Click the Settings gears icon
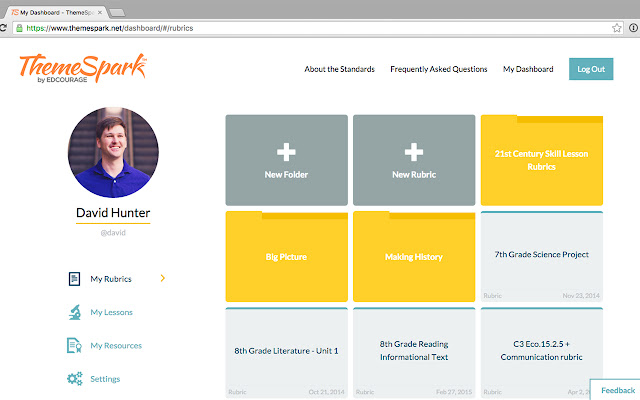Image resolution: width=640 pixels, height=400 pixels. [x=75, y=379]
